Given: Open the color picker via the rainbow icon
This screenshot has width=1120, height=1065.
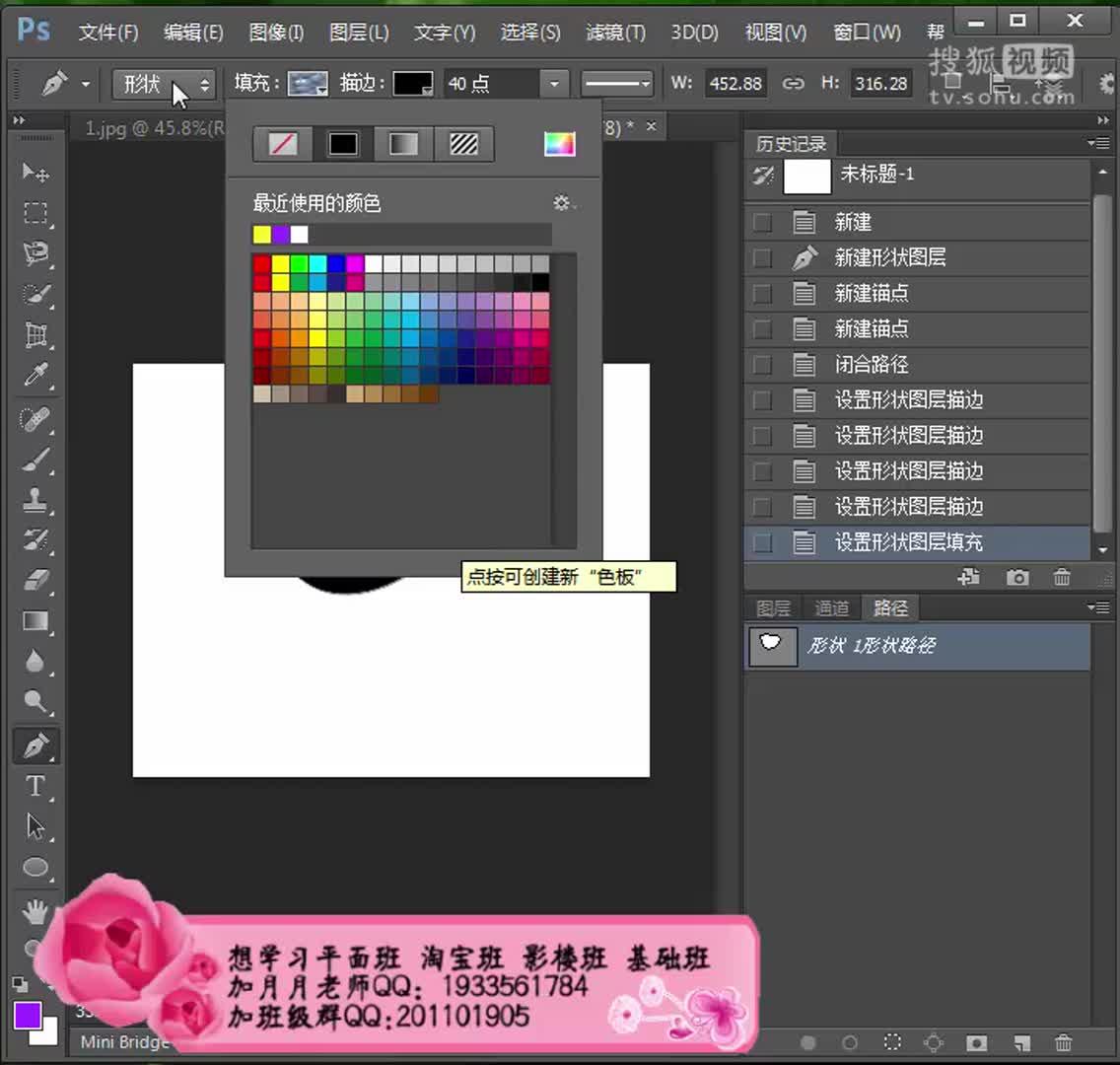Looking at the screenshot, I should tap(558, 143).
